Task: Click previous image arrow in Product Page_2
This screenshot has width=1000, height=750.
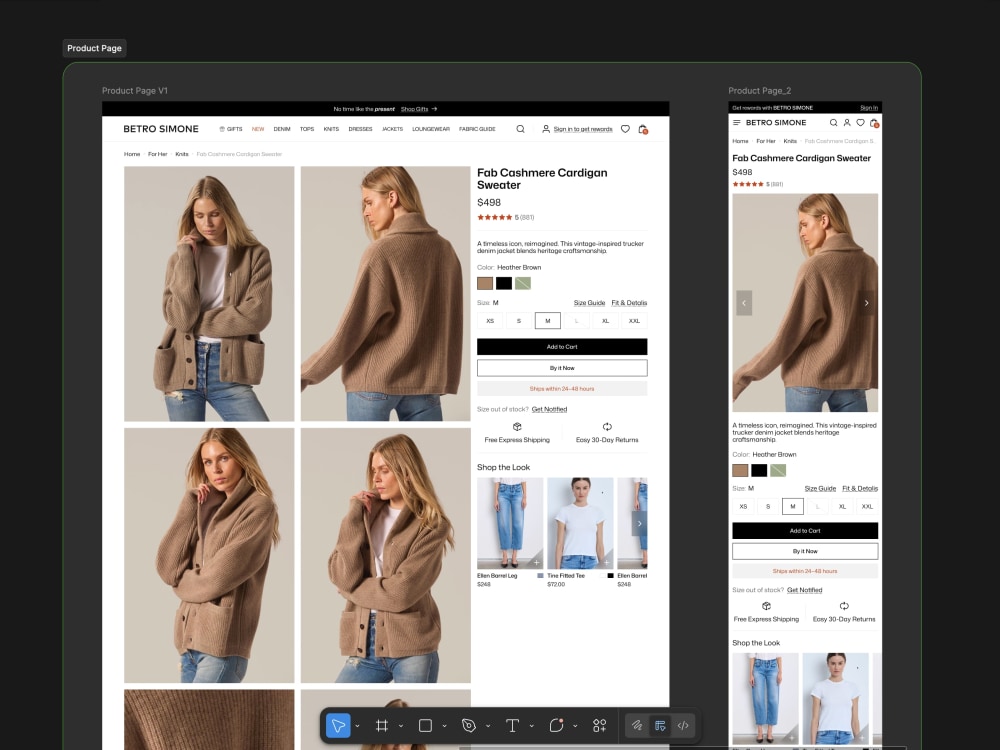Action: tap(744, 303)
